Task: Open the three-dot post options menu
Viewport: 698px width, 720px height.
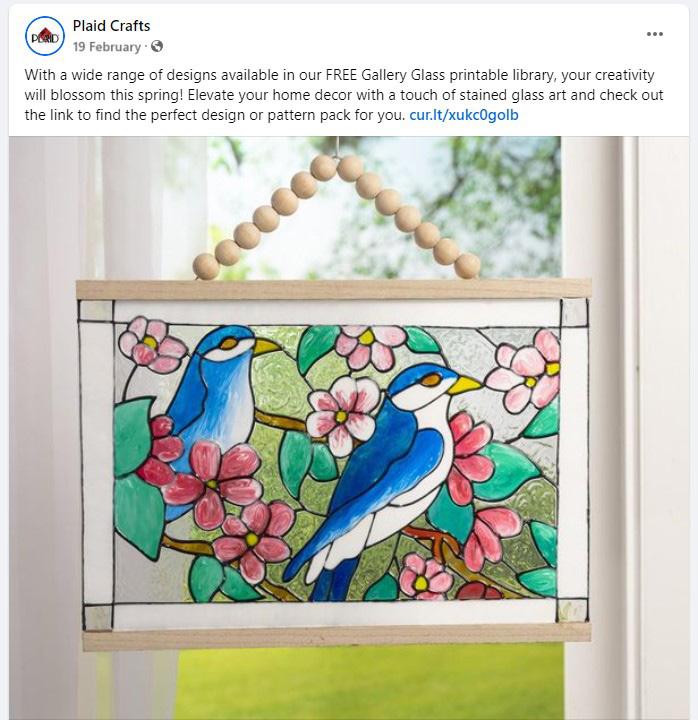Action: [654, 34]
